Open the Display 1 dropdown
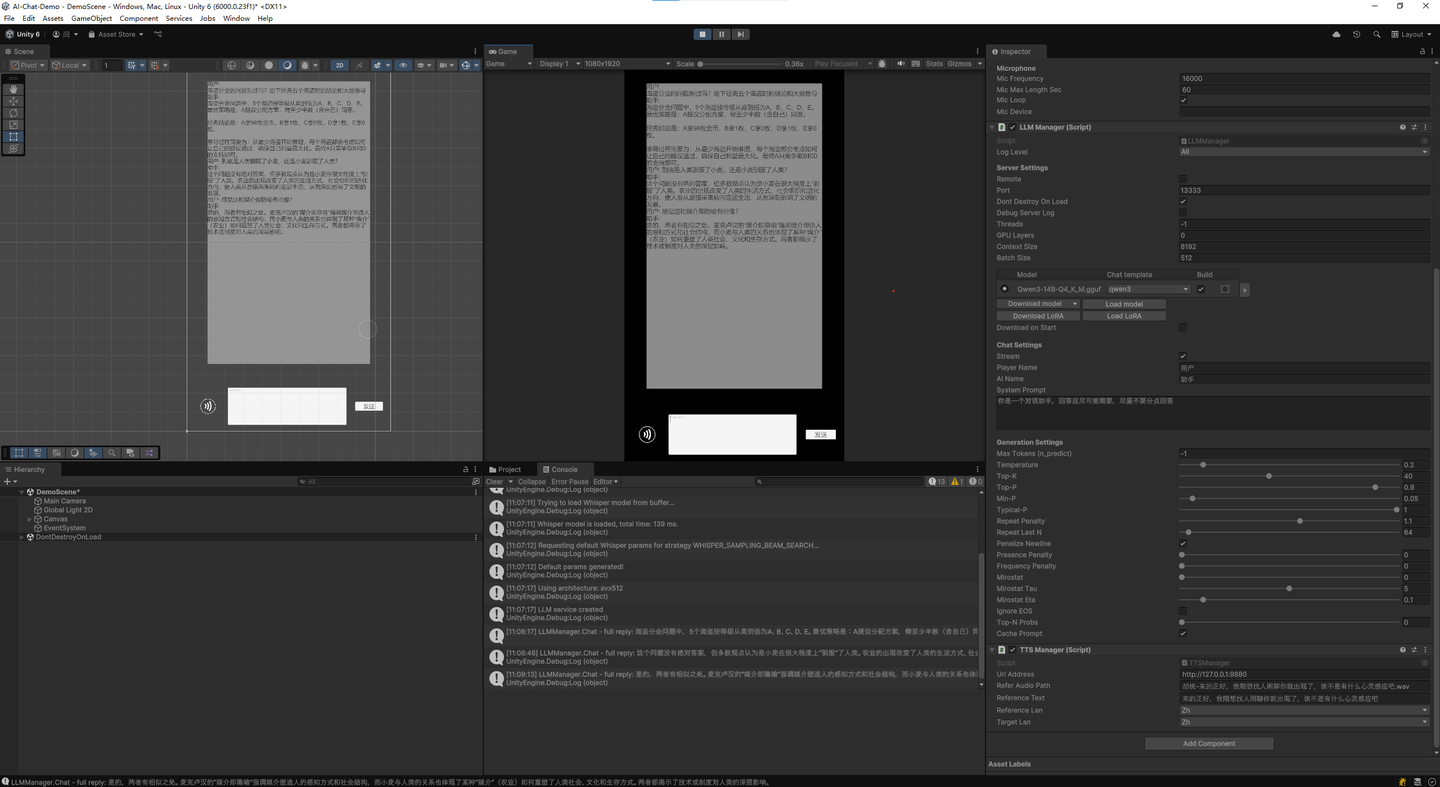1440x787 pixels. pos(560,64)
